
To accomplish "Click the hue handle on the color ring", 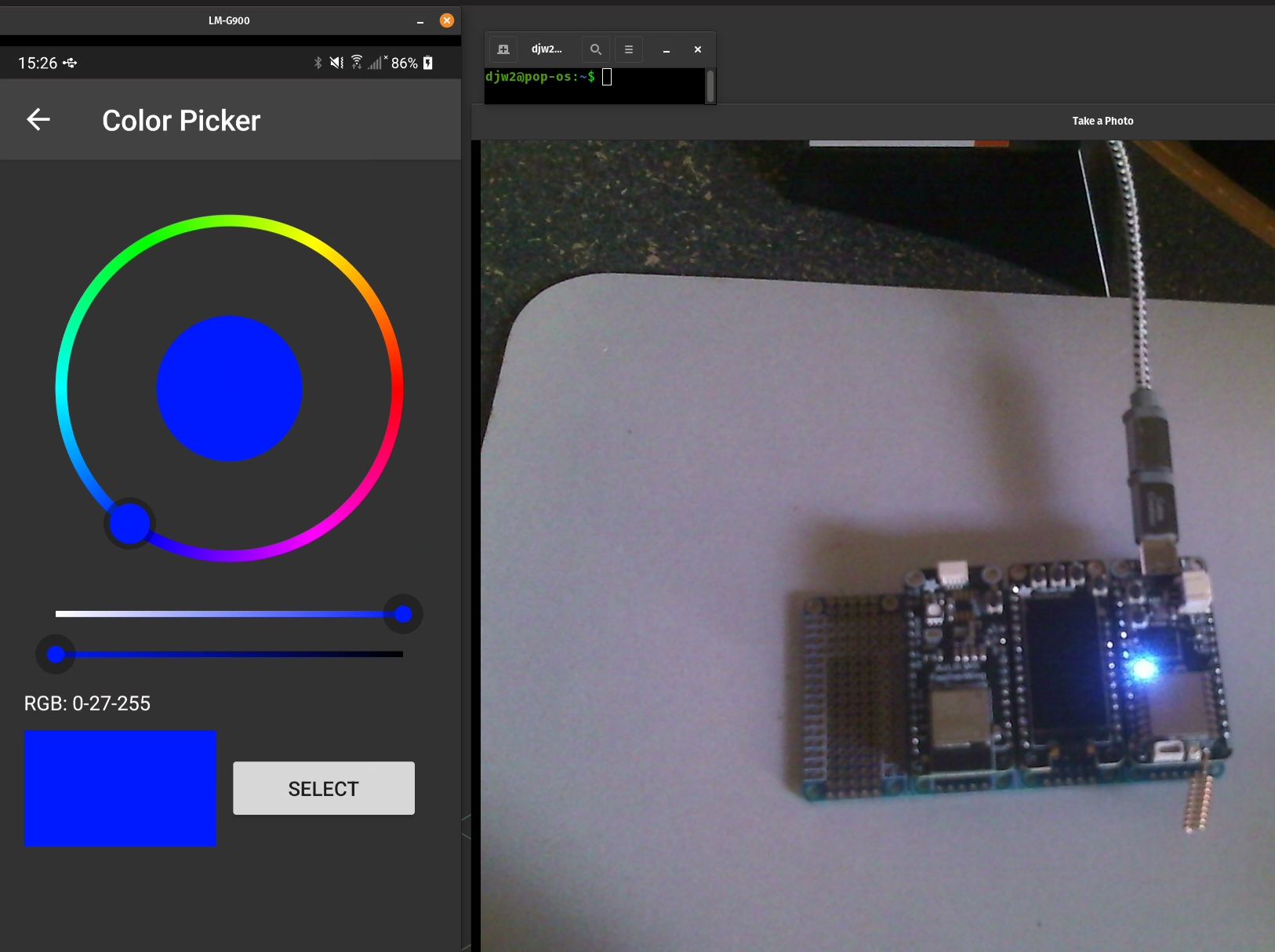I will pos(129,523).
